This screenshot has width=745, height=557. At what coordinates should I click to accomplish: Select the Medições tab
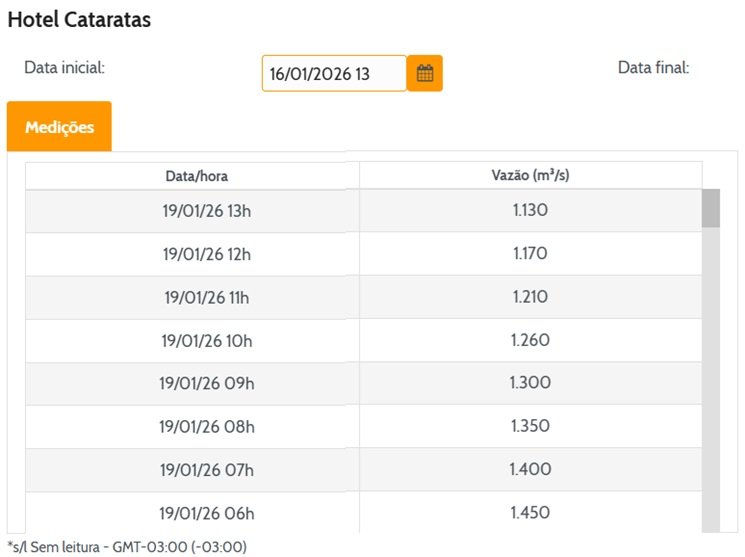point(59,127)
